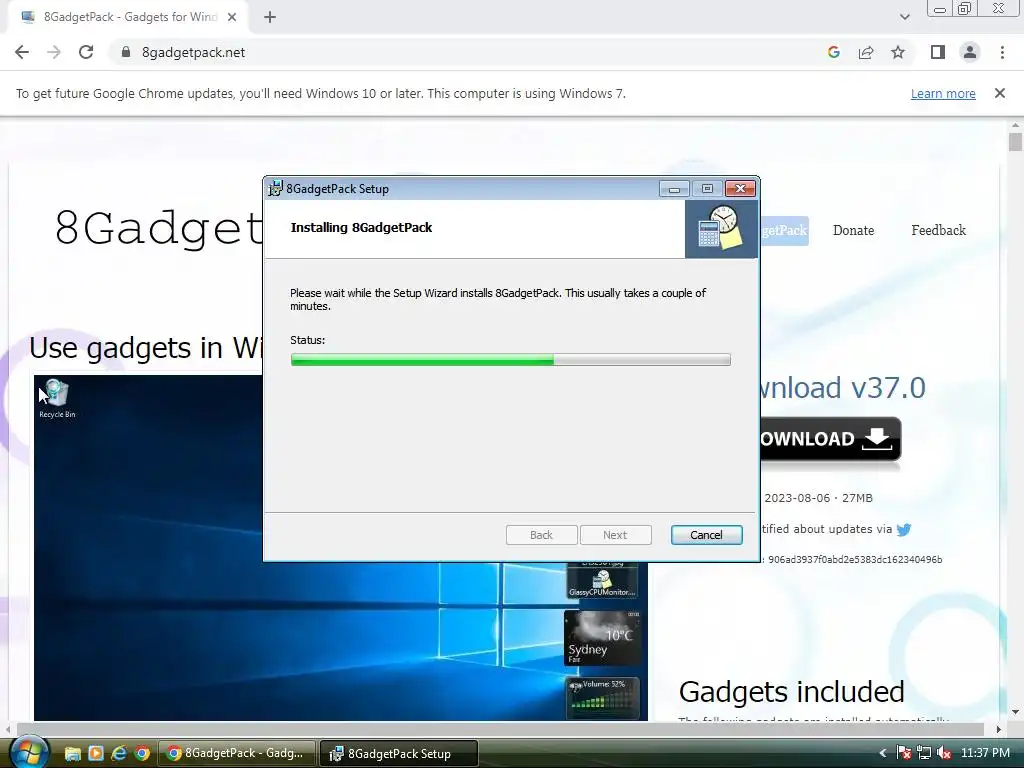Click the Volume 52% gadget
Screen dimensions: 1024x768
[x=601, y=697]
